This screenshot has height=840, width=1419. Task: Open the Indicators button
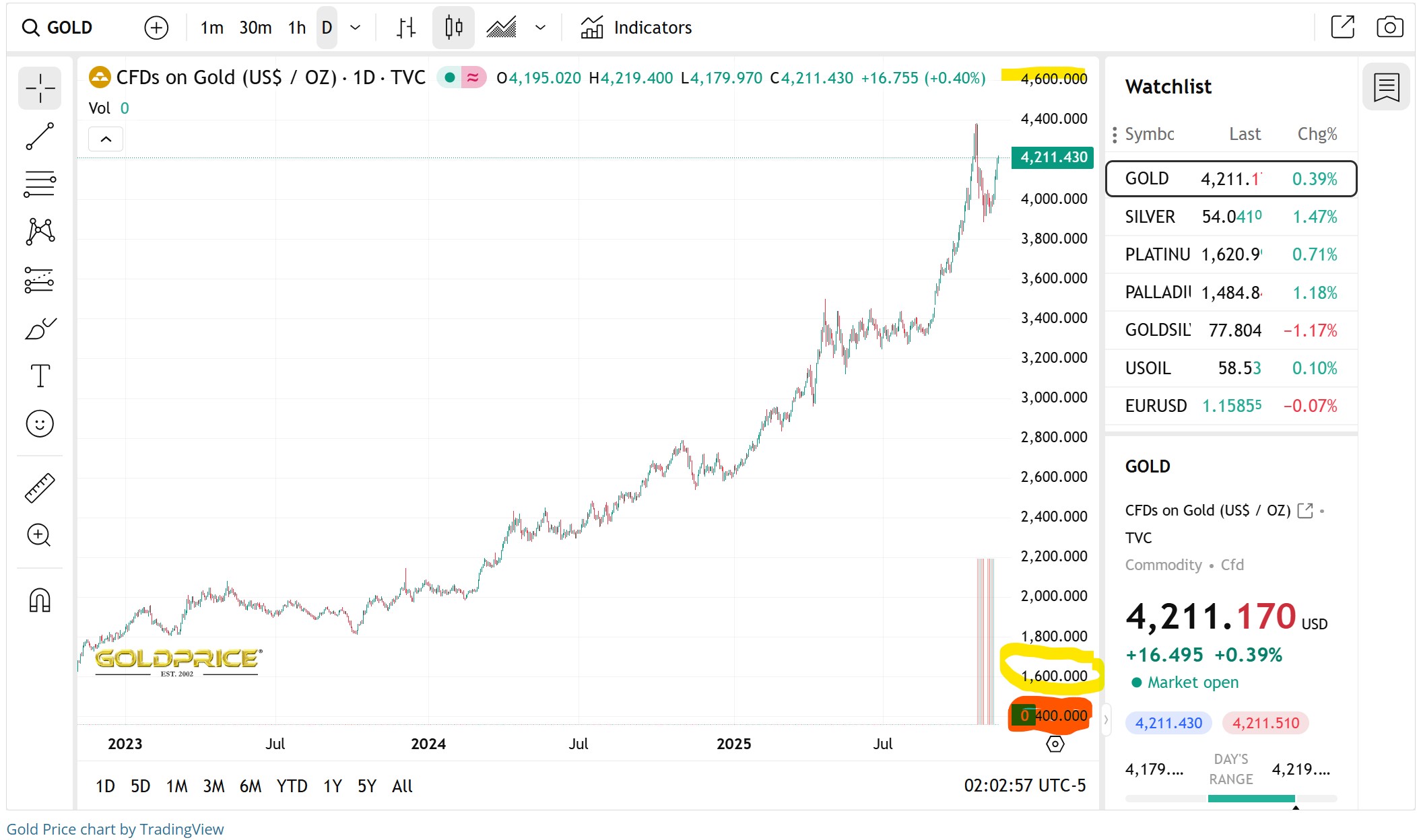coord(636,28)
